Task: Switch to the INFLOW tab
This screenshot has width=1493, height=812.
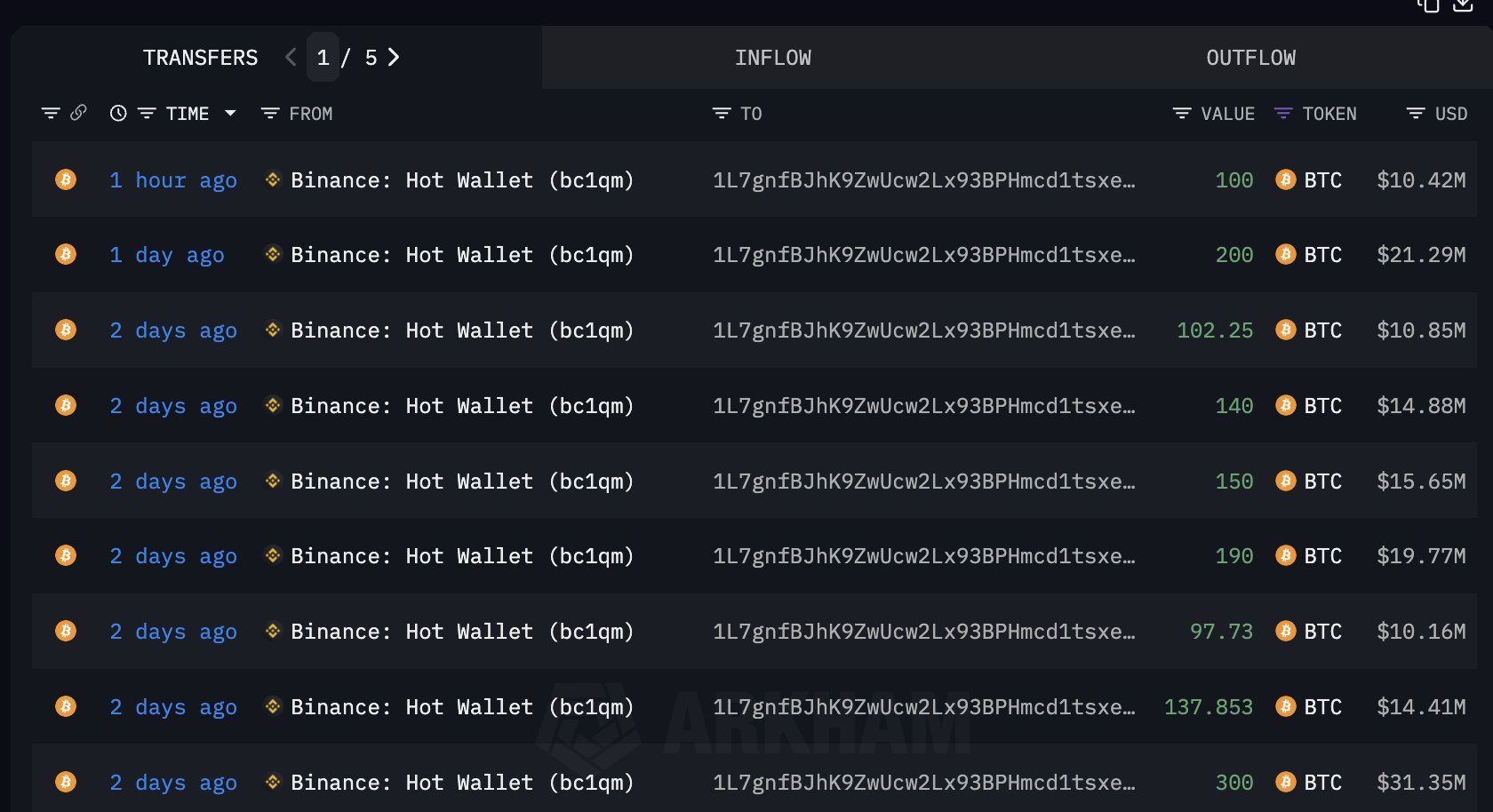Action: point(772,58)
